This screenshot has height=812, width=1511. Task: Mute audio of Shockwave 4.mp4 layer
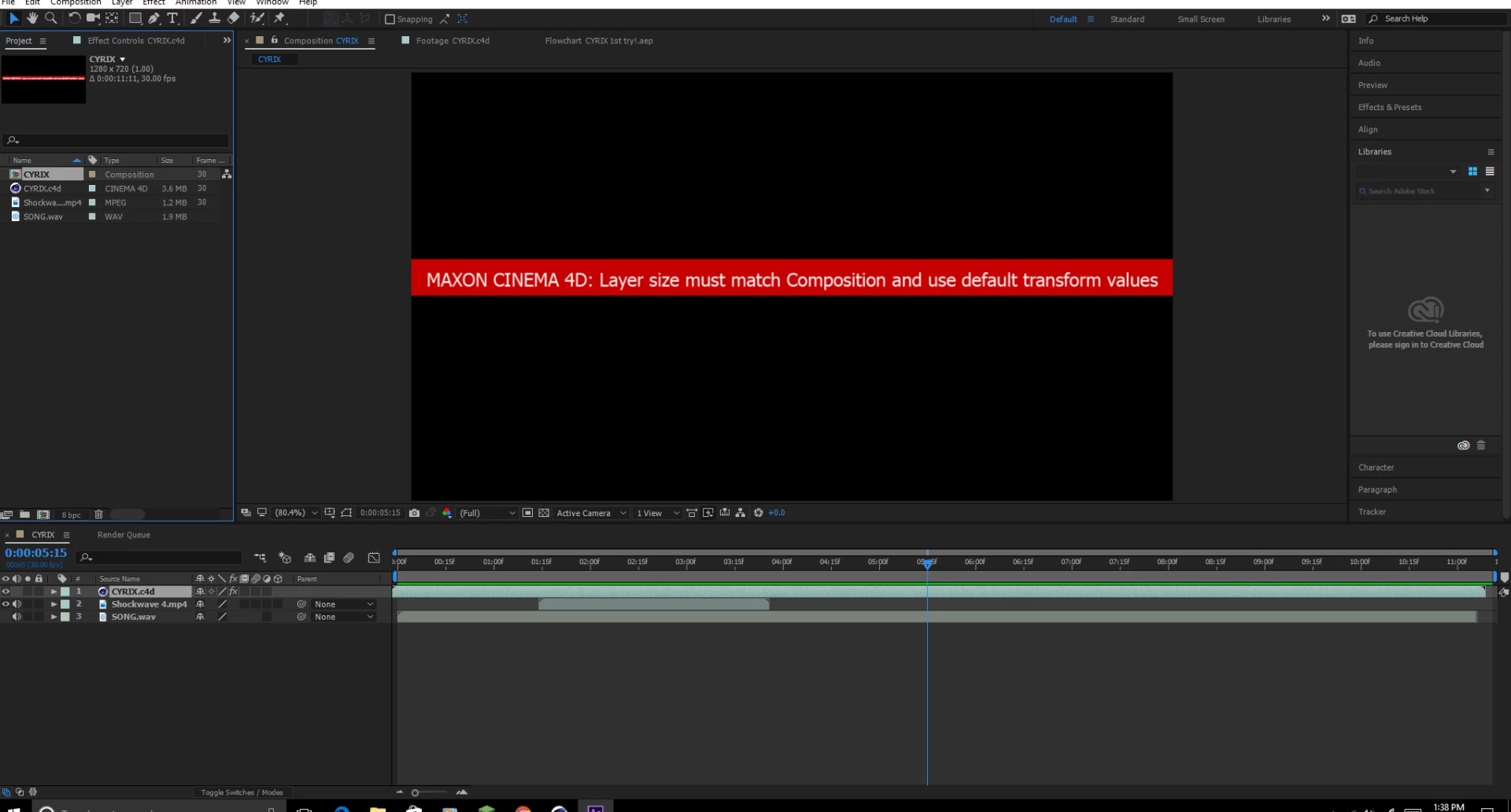pyautogui.click(x=17, y=604)
